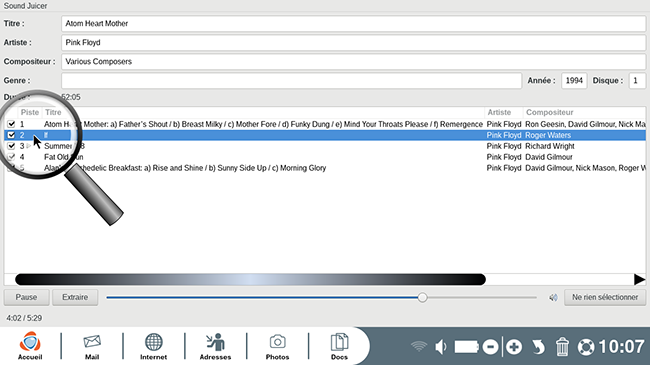
Task: Click composer David Gilmour in track 4
Action: pyautogui.click(x=549, y=157)
